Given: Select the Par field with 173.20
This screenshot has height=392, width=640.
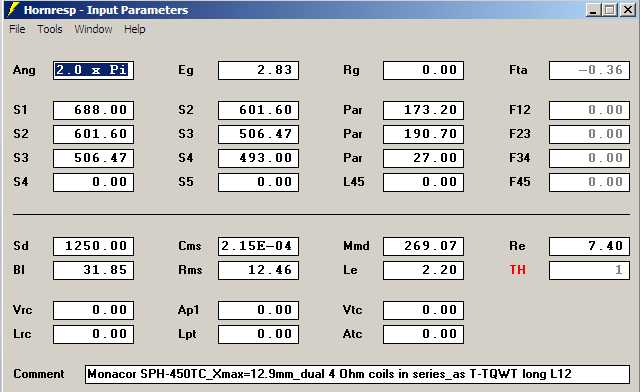Looking at the screenshot, I should tap(423, 110).
